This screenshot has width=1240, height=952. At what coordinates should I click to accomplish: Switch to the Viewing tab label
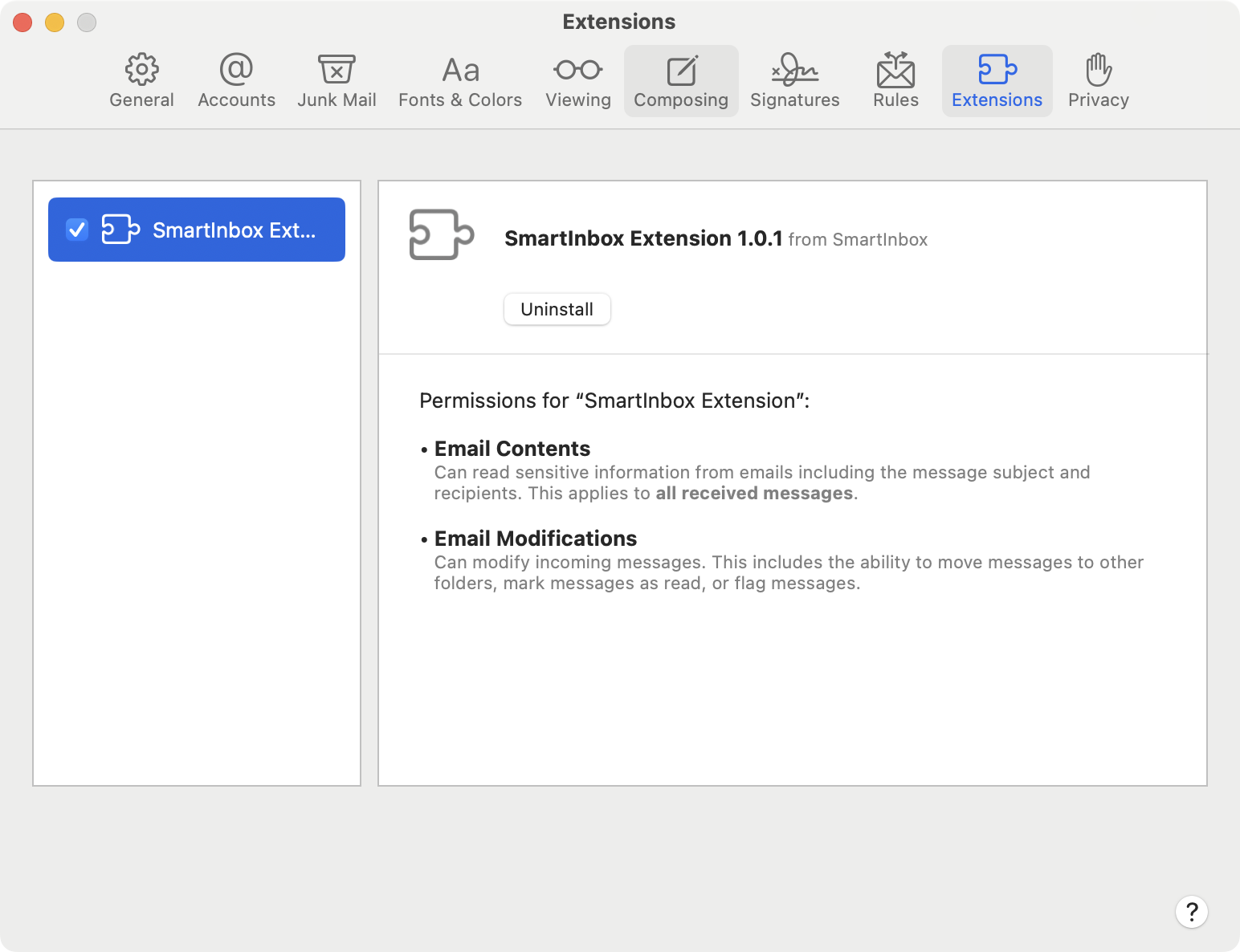578,100
